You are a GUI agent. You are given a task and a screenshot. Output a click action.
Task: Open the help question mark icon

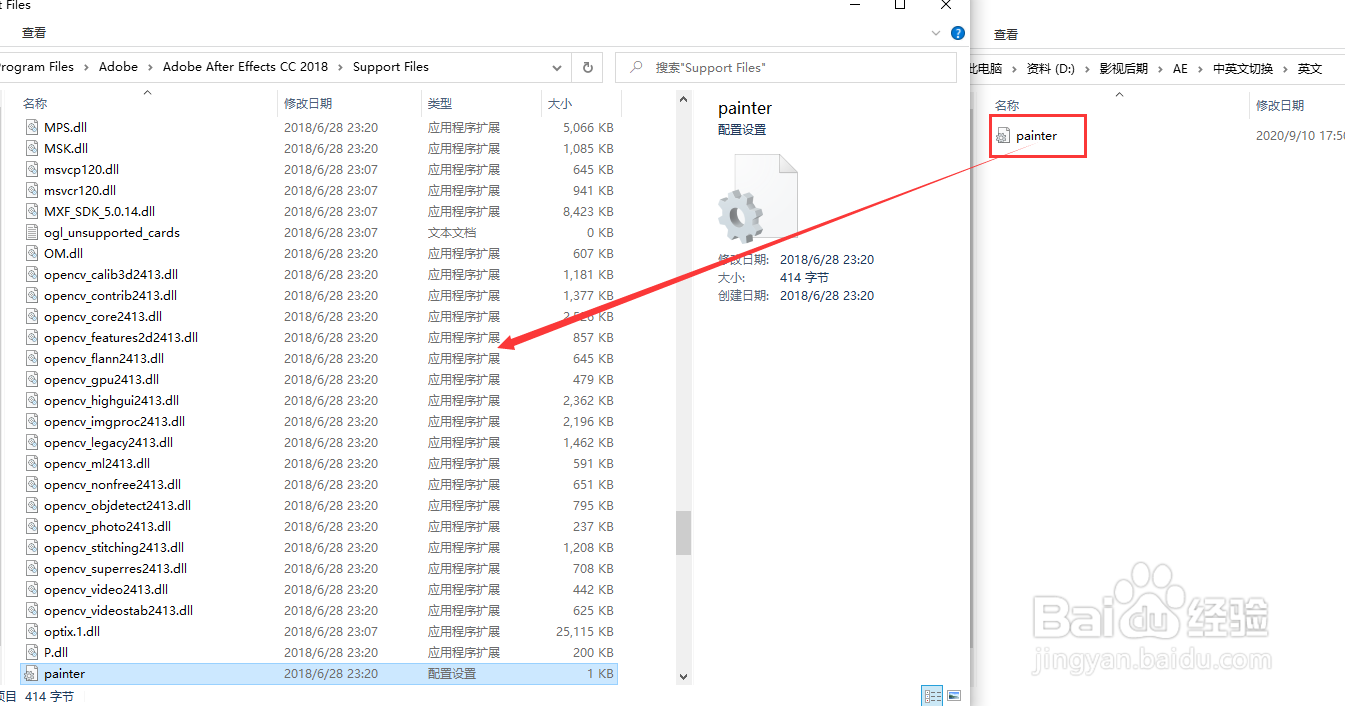tap(957, 33)
